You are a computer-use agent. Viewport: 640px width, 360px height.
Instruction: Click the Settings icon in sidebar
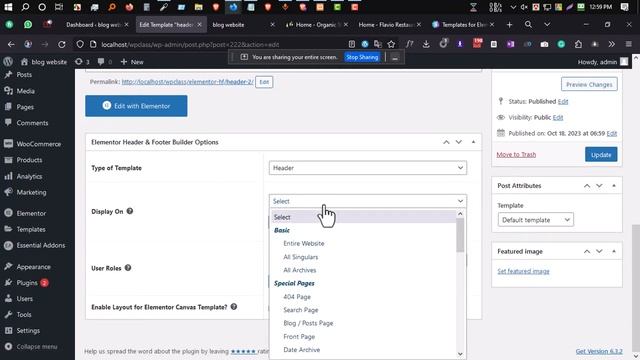(x=8, y=330)
